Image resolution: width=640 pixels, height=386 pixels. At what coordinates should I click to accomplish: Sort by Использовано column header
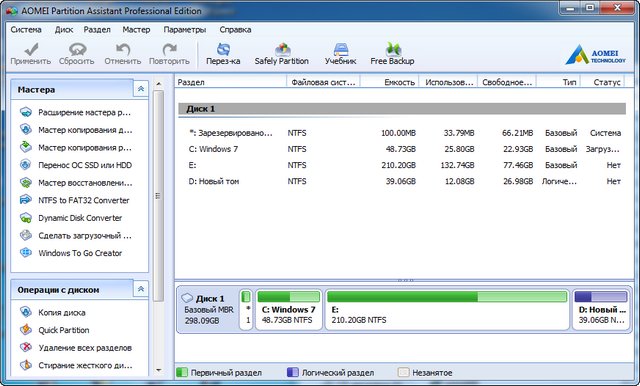click(449, 82)
